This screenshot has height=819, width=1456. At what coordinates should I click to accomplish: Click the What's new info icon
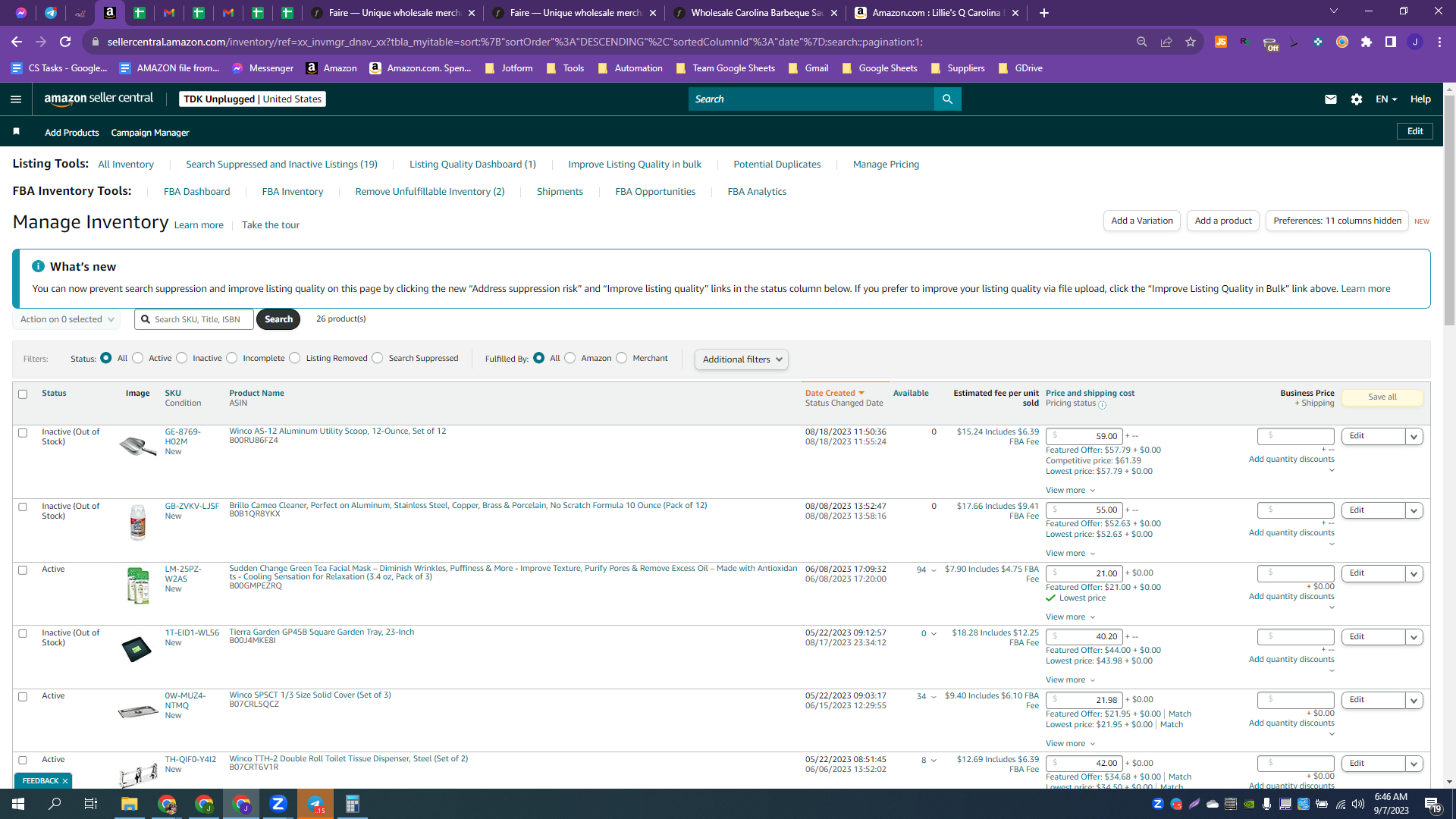38,267
